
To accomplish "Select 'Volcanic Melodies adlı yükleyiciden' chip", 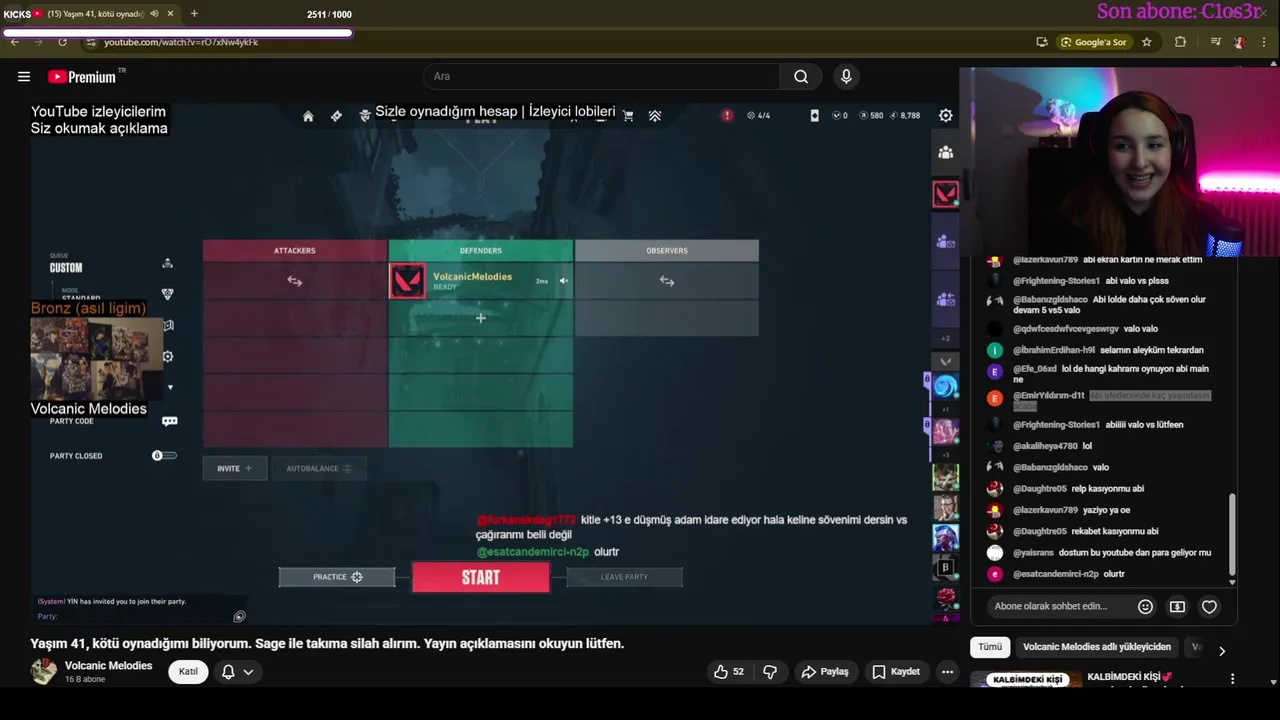I will coord(1096,647).
